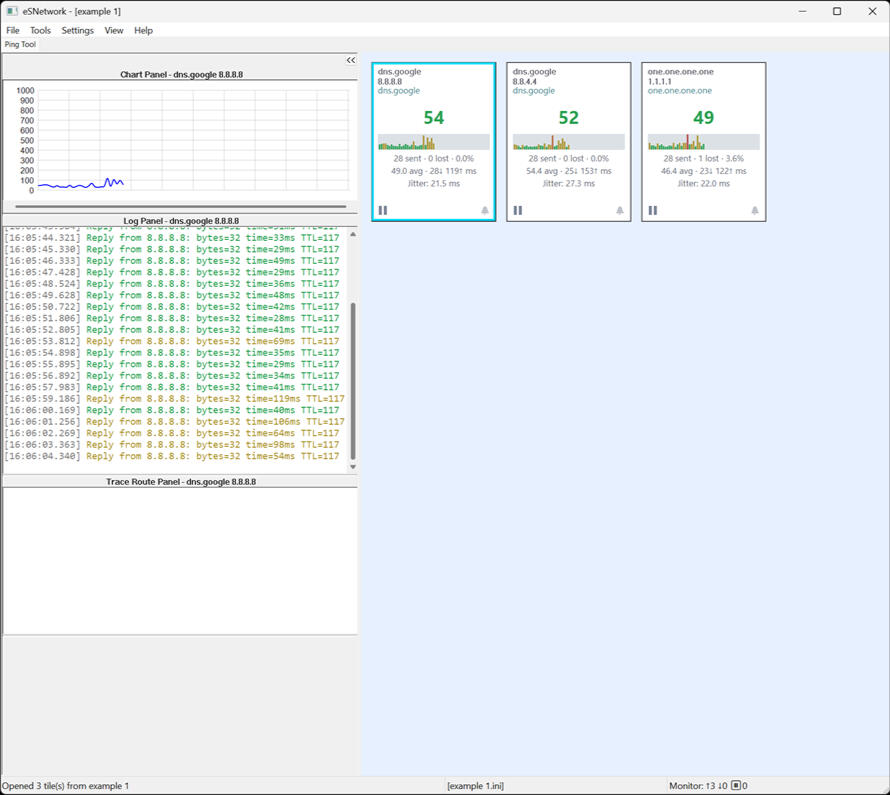Click latency value 54 on 8.8.8.8 tile
Viewport: 890px width, 795px height.
(434, 117)
